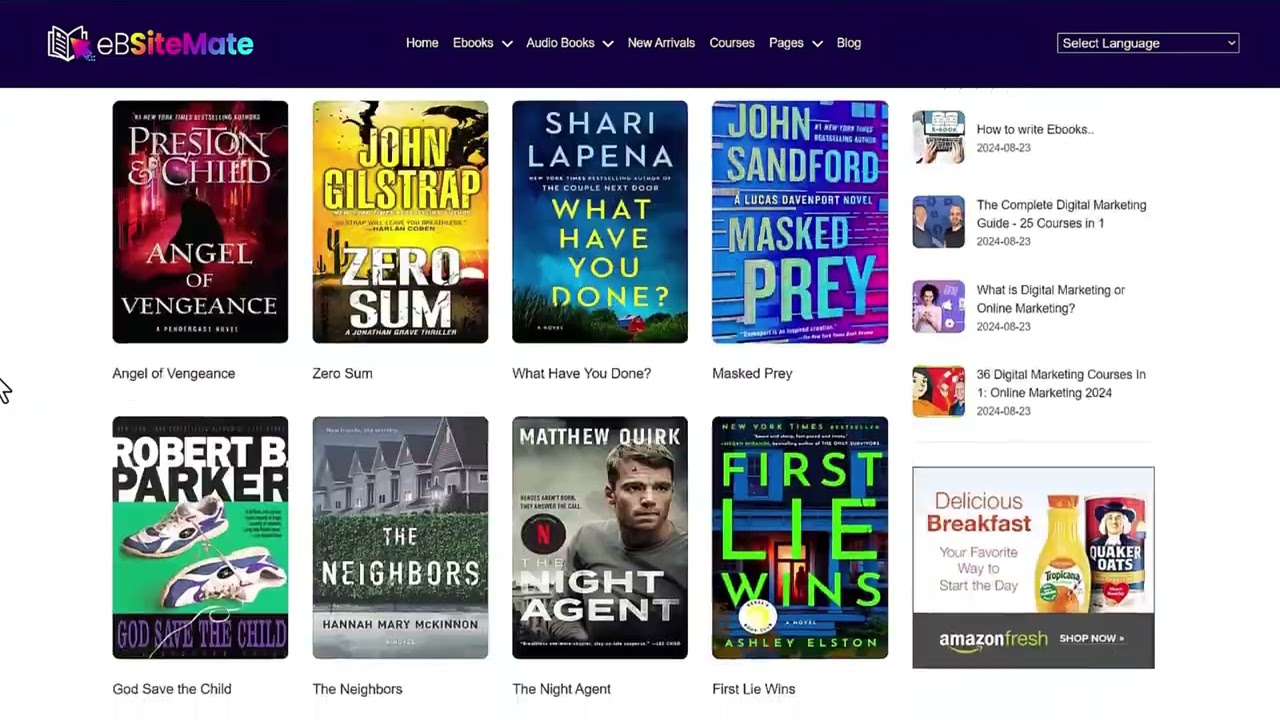Click the Matthew Quirk Night Agent cover
This screenshot has width=1280, height=720.
tap(600, 538)
